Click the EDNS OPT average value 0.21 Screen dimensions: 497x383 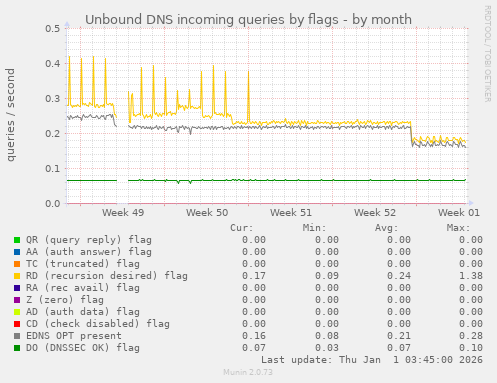[399, 336]
